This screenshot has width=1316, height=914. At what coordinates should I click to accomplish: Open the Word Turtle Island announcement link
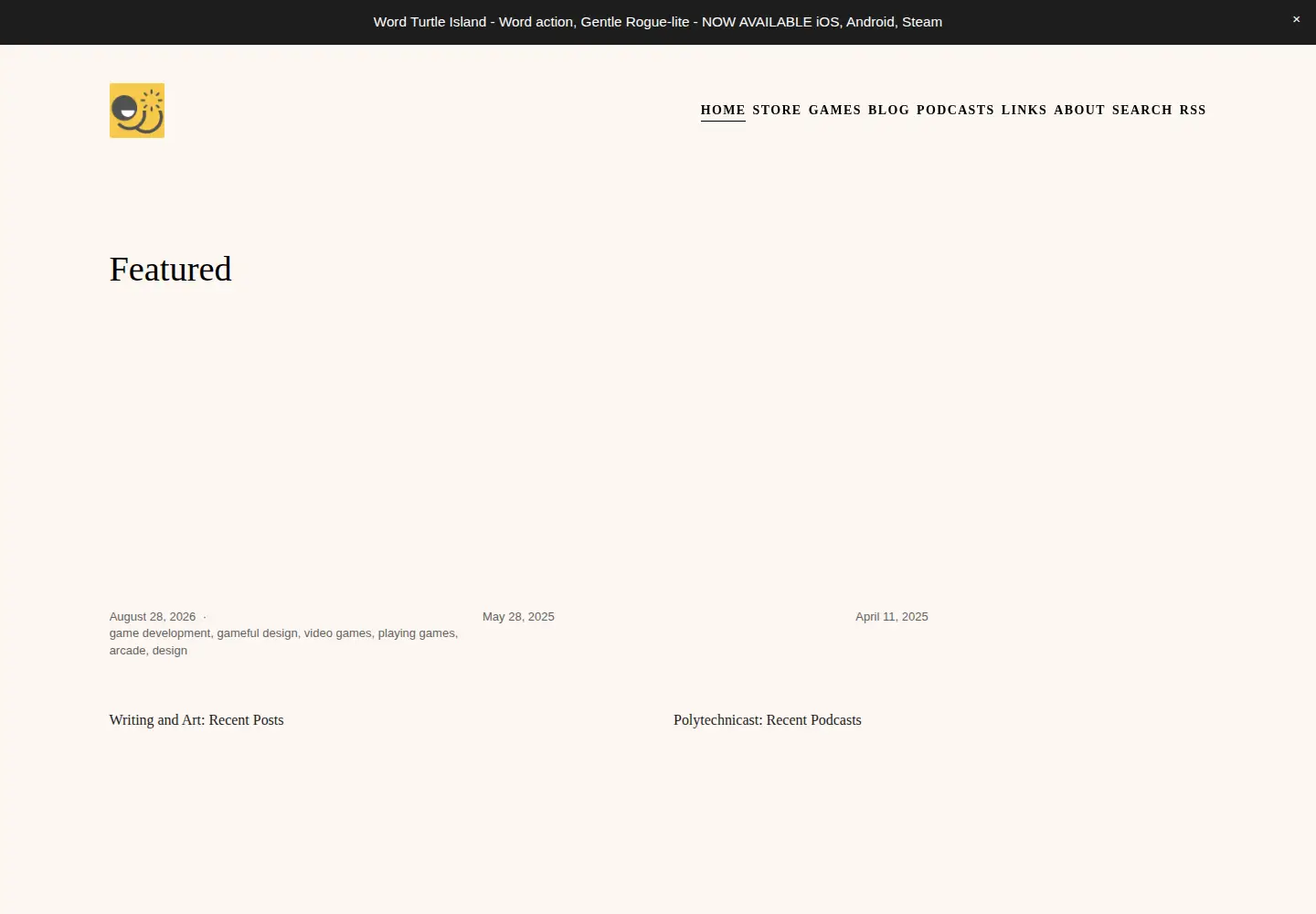pyautogui.click(x=658, y=22)
